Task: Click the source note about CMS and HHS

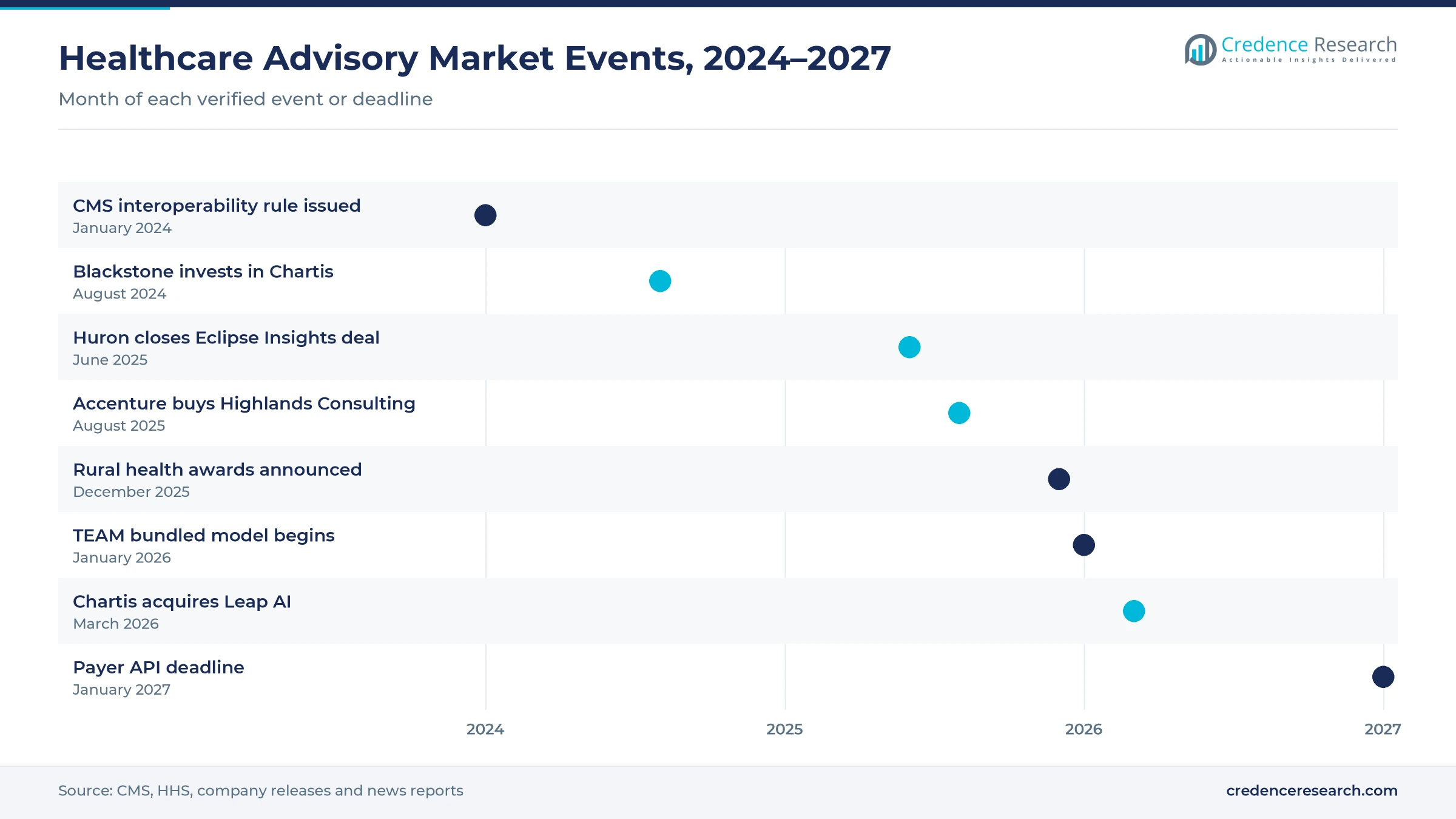Action: click(261, 790)
